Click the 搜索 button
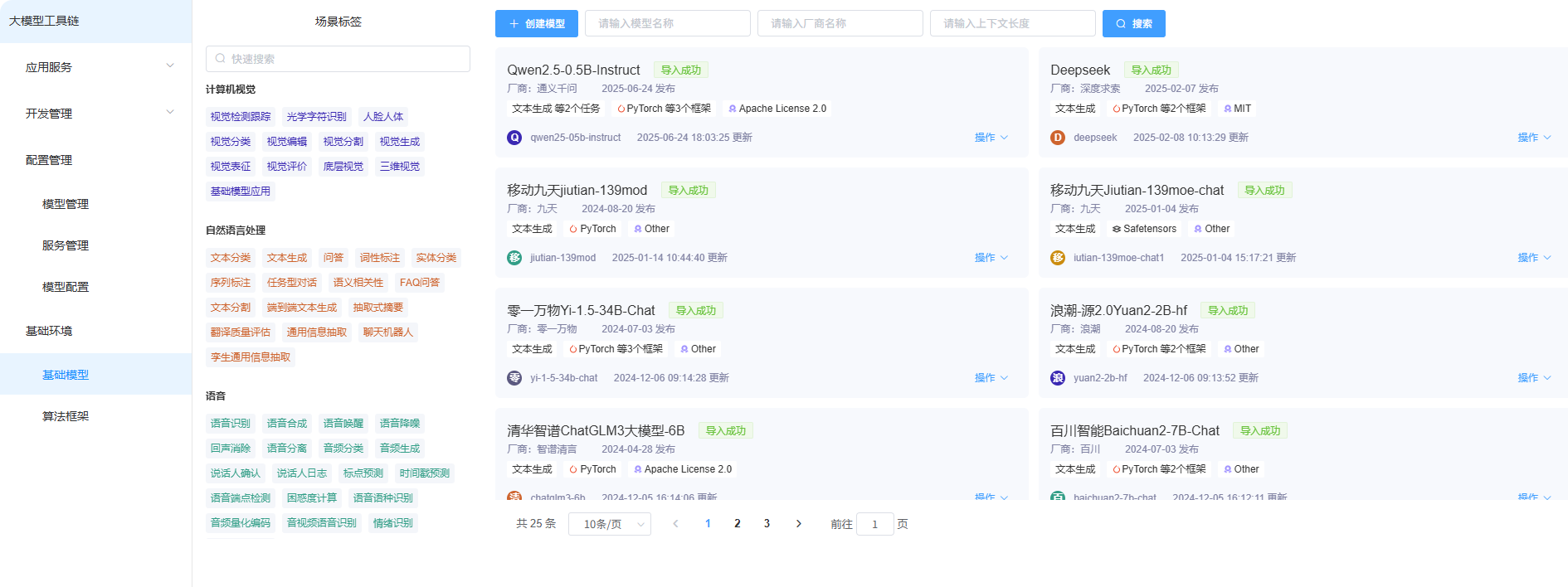The height and width of the screenshot is (587, 1568). coord(1133,24)
